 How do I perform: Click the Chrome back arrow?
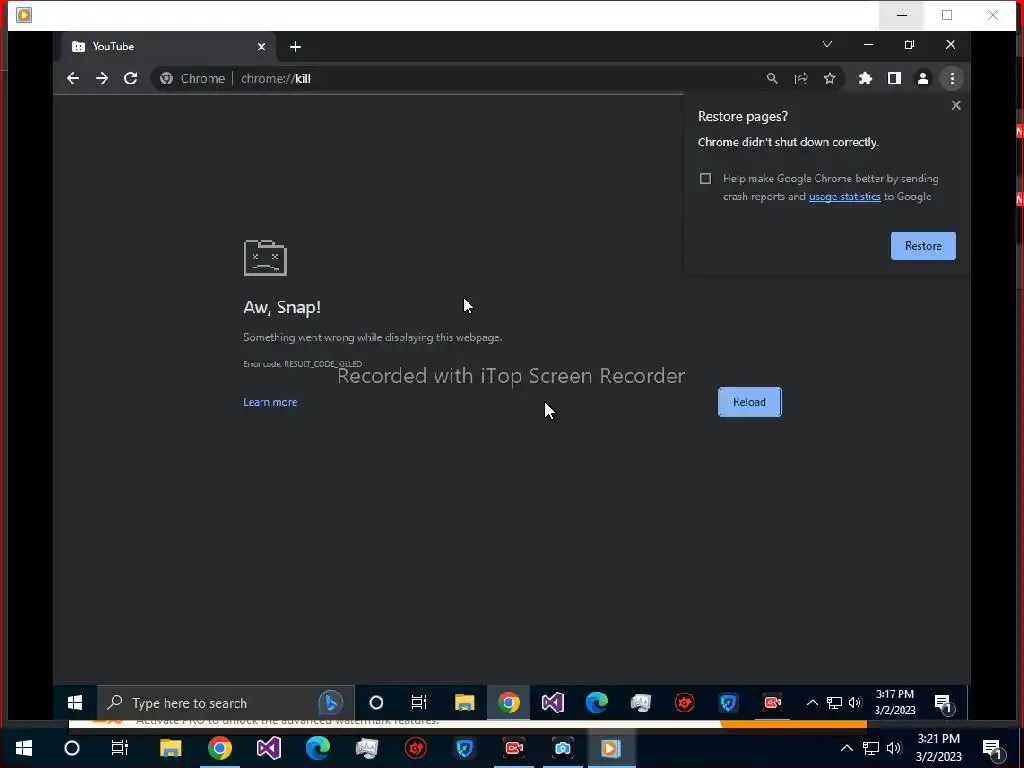pyautogui.click(x=73, y=78)
